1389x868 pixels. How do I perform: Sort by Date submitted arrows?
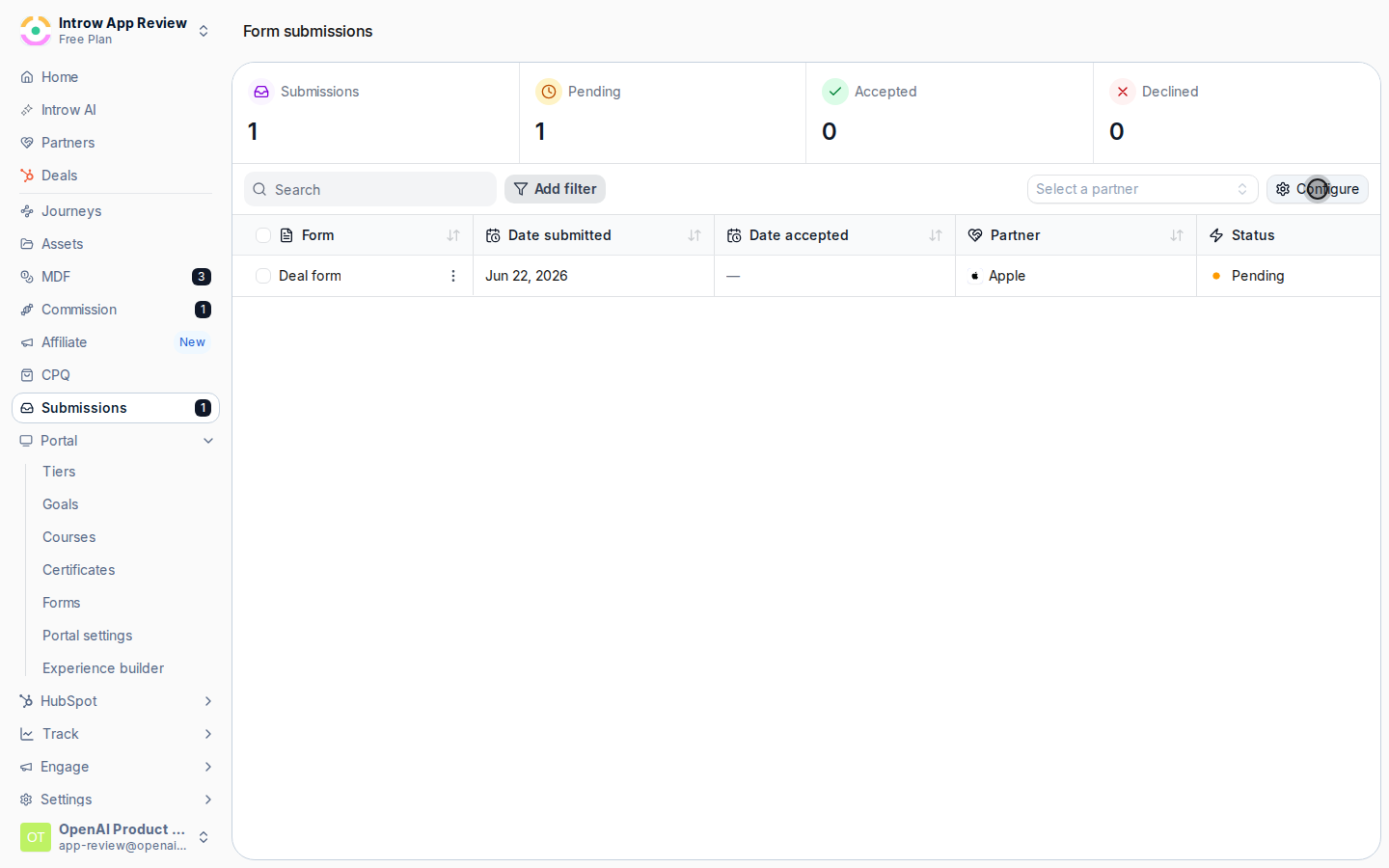point(694,235)
